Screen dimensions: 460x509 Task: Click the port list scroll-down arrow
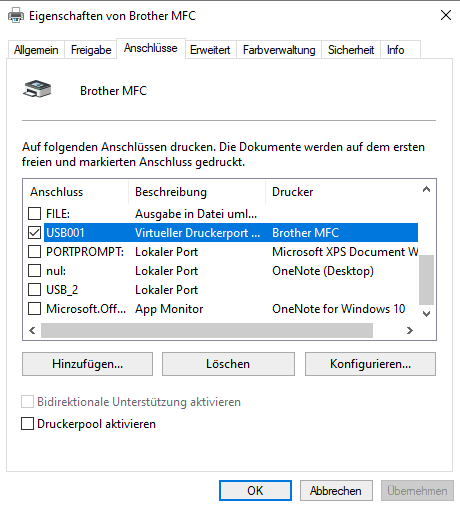pos(426,313)
